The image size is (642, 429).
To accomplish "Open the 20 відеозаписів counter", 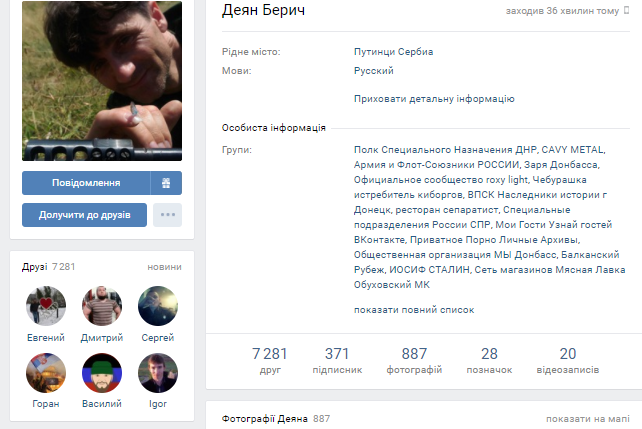I will pyautogui.click(x=567, y=360).
